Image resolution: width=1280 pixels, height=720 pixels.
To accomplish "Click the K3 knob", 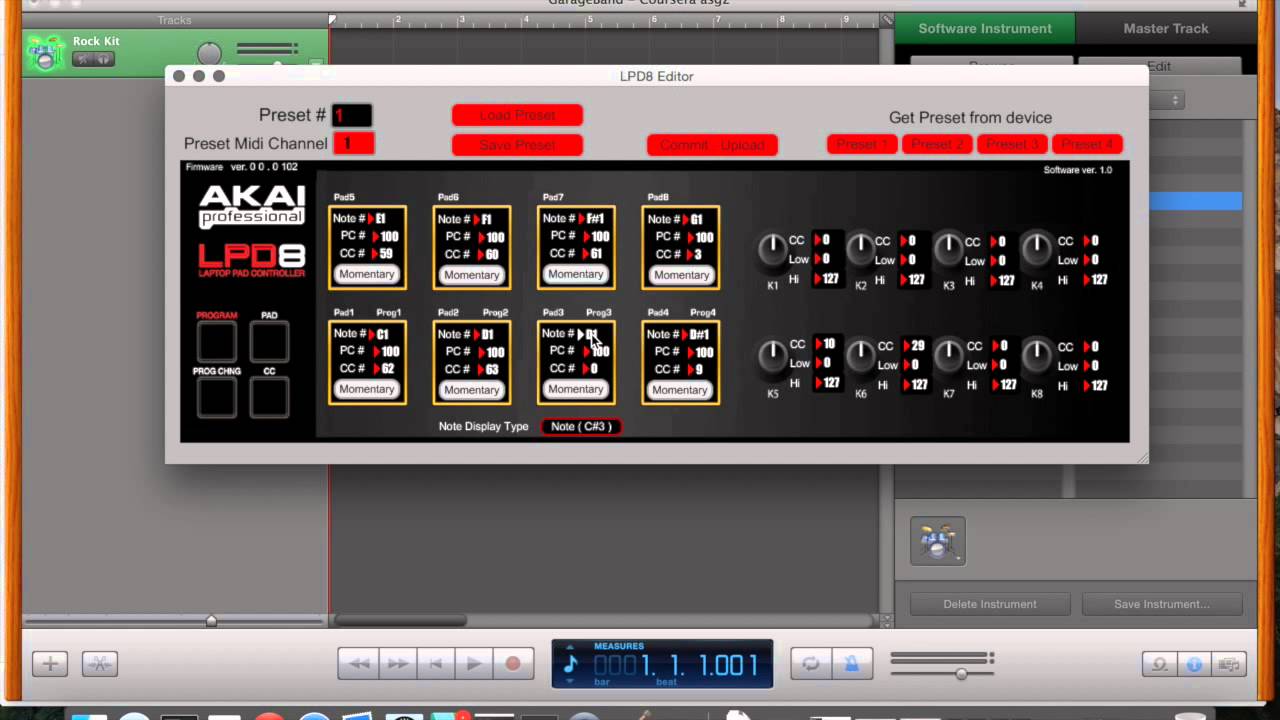I will pyautogui.click(x=949, y=250).
